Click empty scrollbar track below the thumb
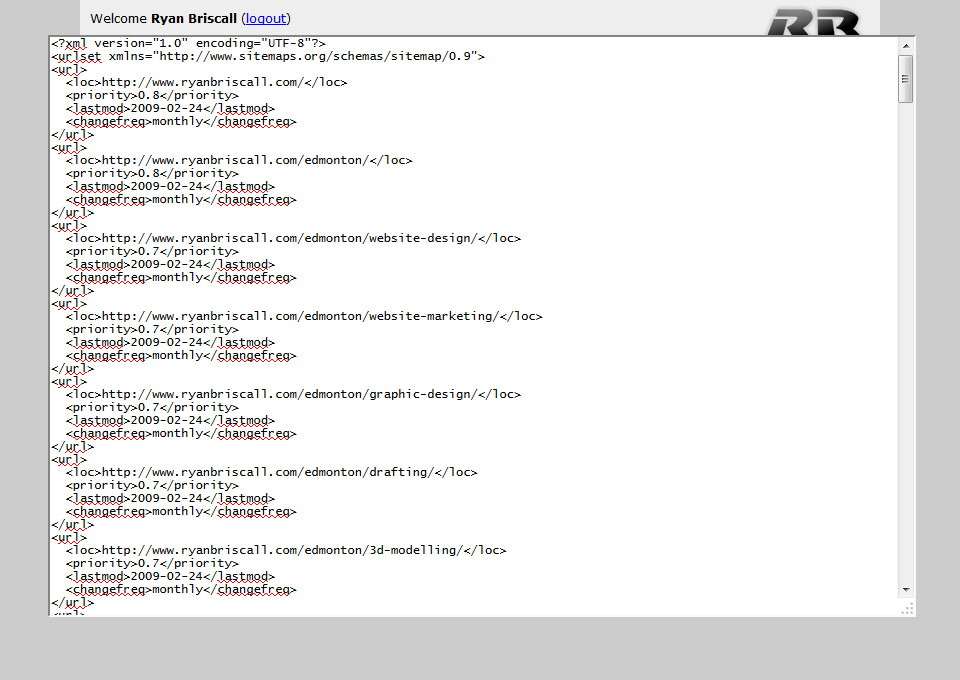 point(906,350)
